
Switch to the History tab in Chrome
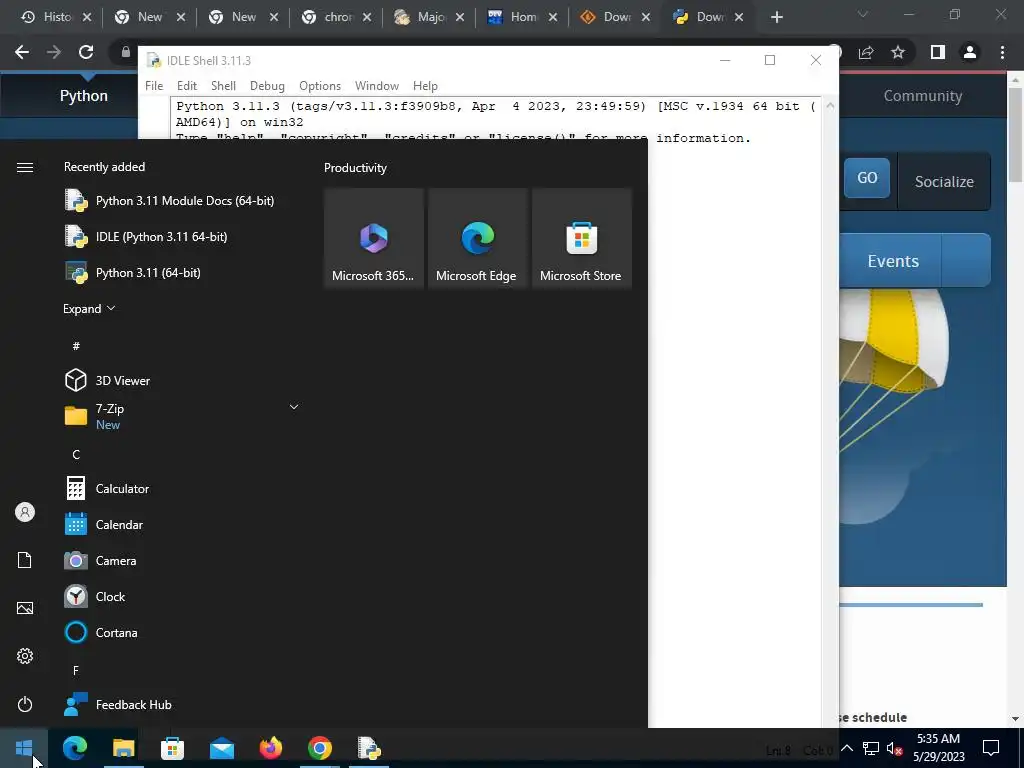coord(47,17)
